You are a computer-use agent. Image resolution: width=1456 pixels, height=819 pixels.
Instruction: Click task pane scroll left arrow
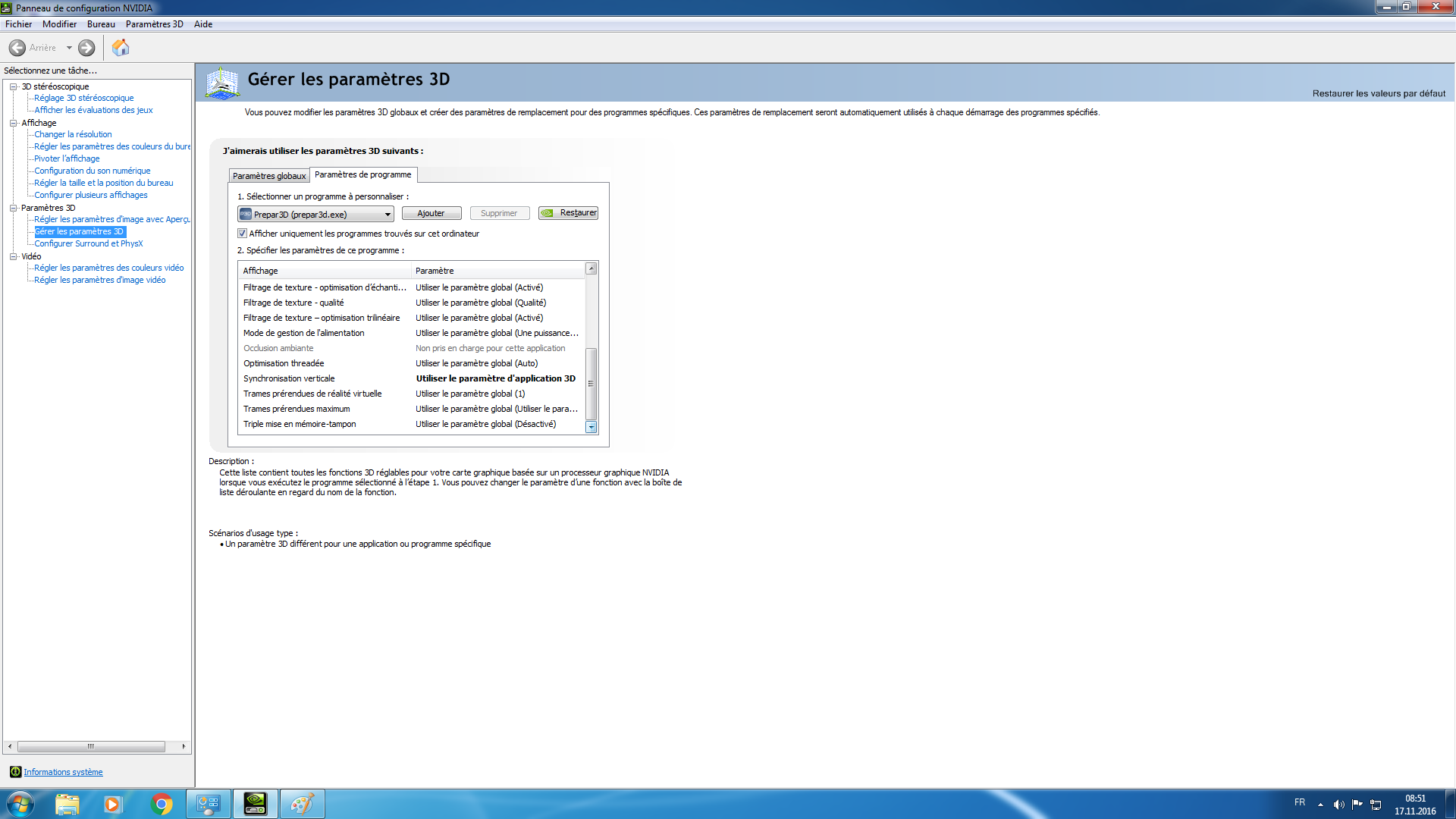[10, 746]
